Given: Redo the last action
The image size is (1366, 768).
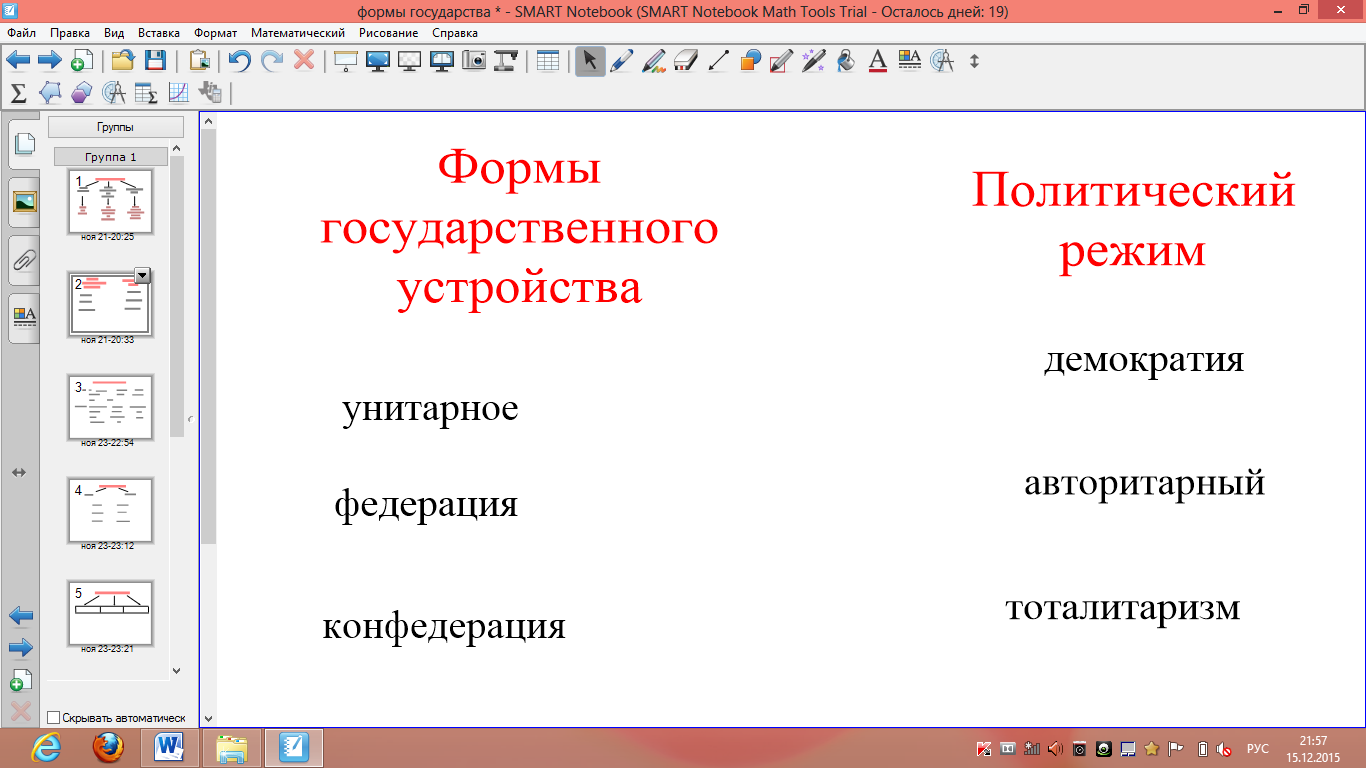Looking at the screenshot, I should click(272, 60).
